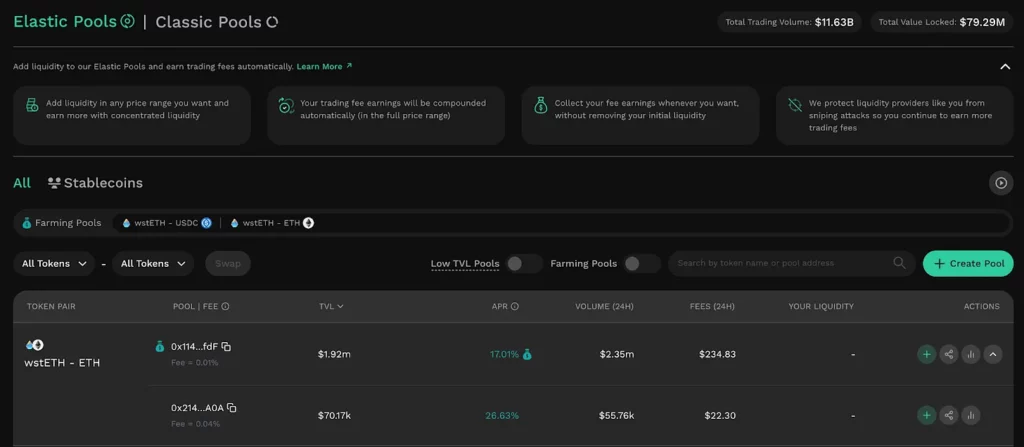This screenshot has height=447, width=1024.
Task: Click the 0x214...A0A pool address text
Action: tap(197, 408)
